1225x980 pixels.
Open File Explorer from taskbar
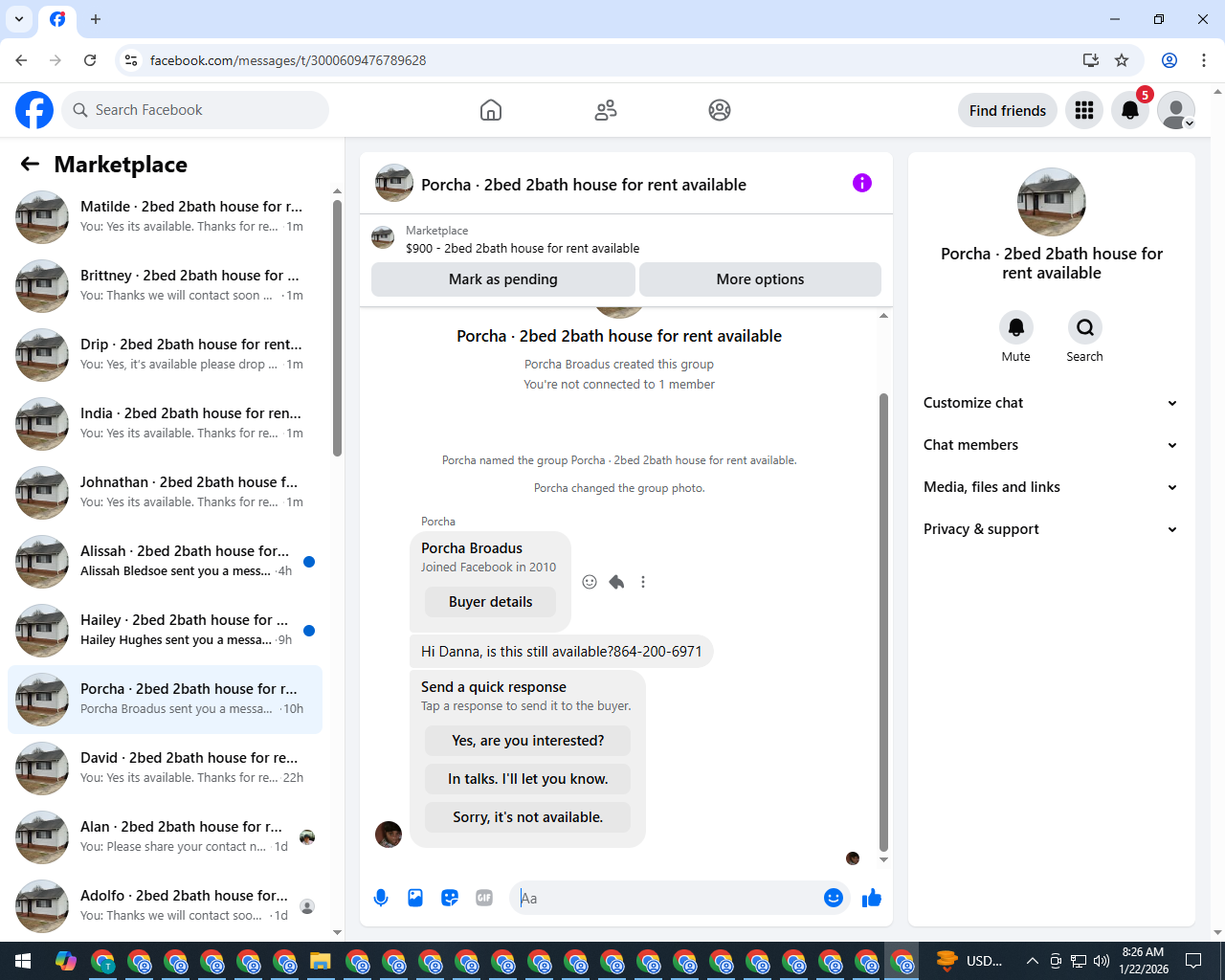click(320, 961)
